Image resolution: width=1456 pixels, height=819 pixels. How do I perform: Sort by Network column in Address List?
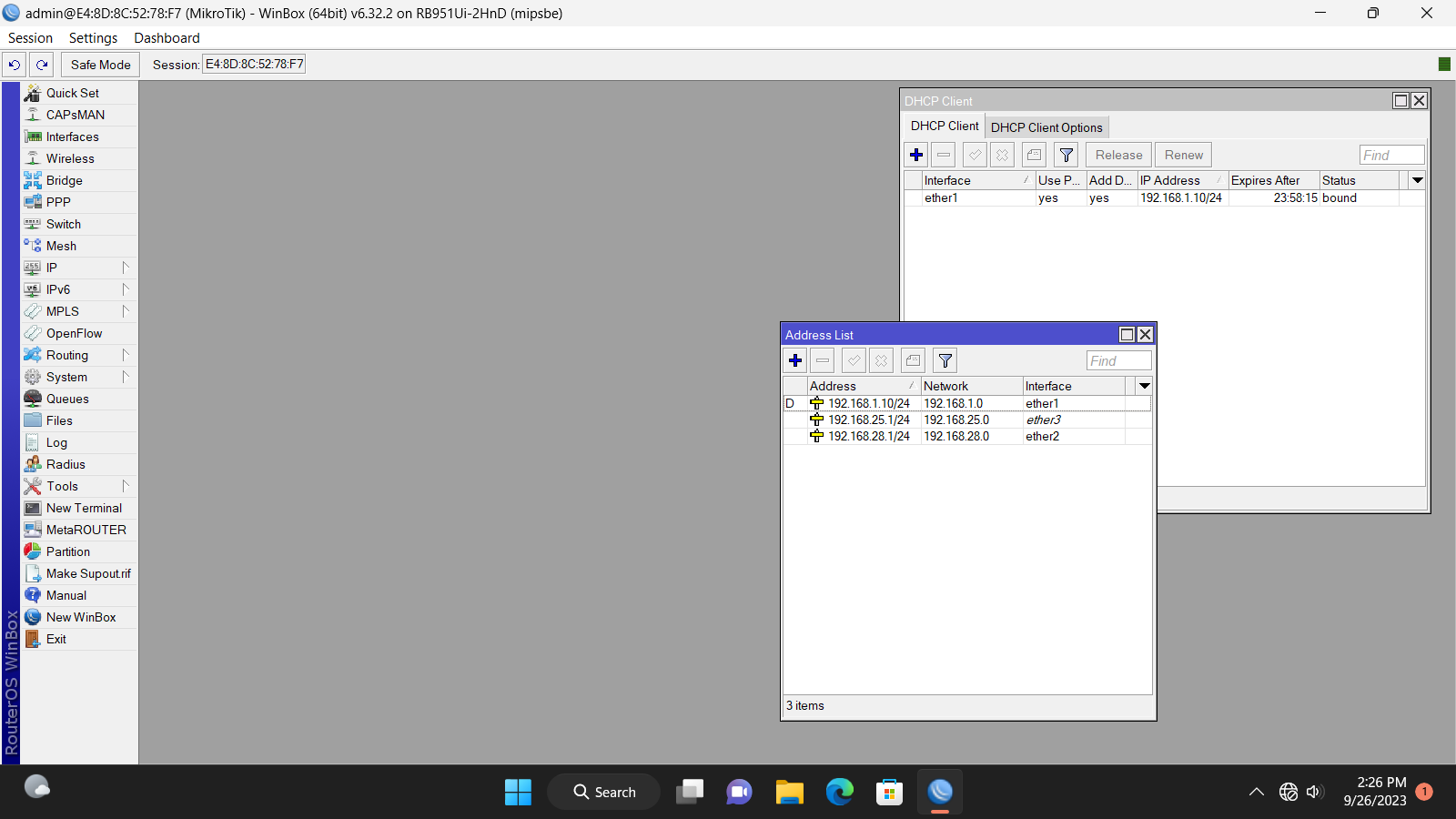pyautogui.click(x=971, y=386)
